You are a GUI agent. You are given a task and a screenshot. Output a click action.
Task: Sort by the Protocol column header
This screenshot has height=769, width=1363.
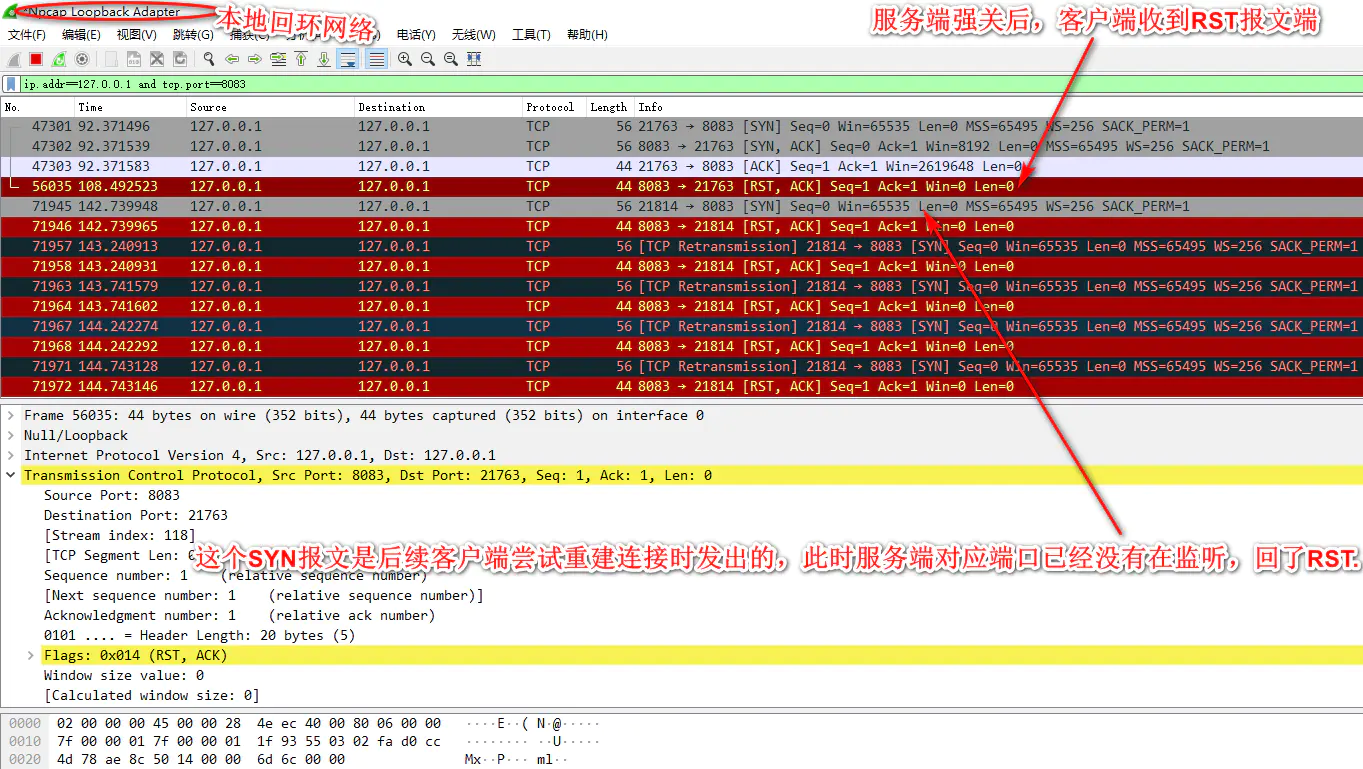coord(555,107)
